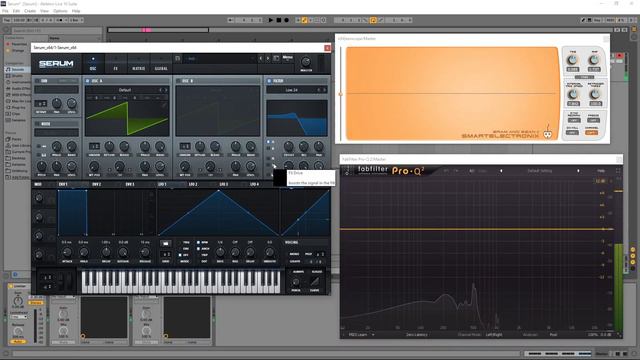Toggle the SUB oscillator on in Serum

click(37, 81)
